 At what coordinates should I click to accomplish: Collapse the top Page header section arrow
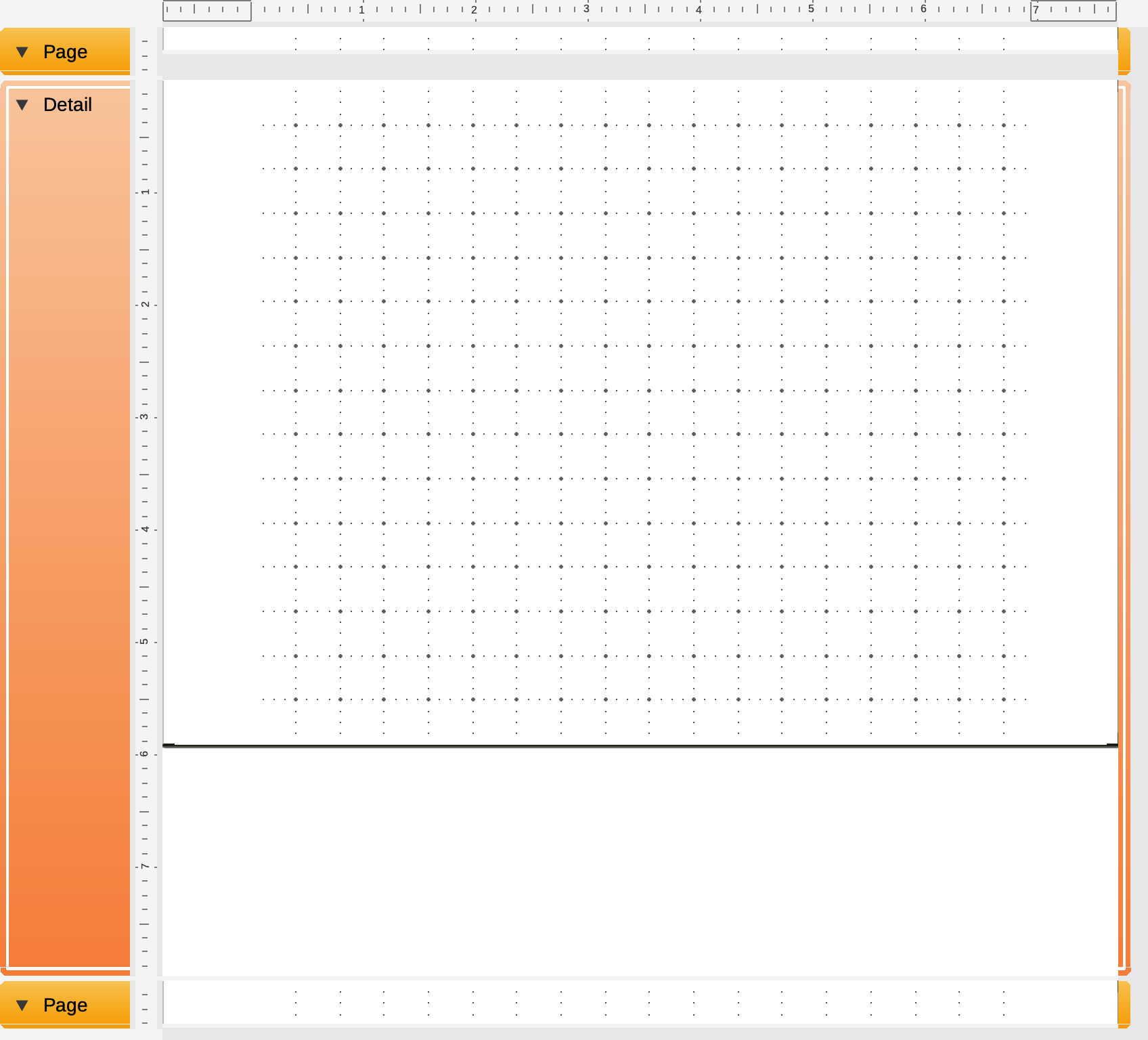coord(22,52)
